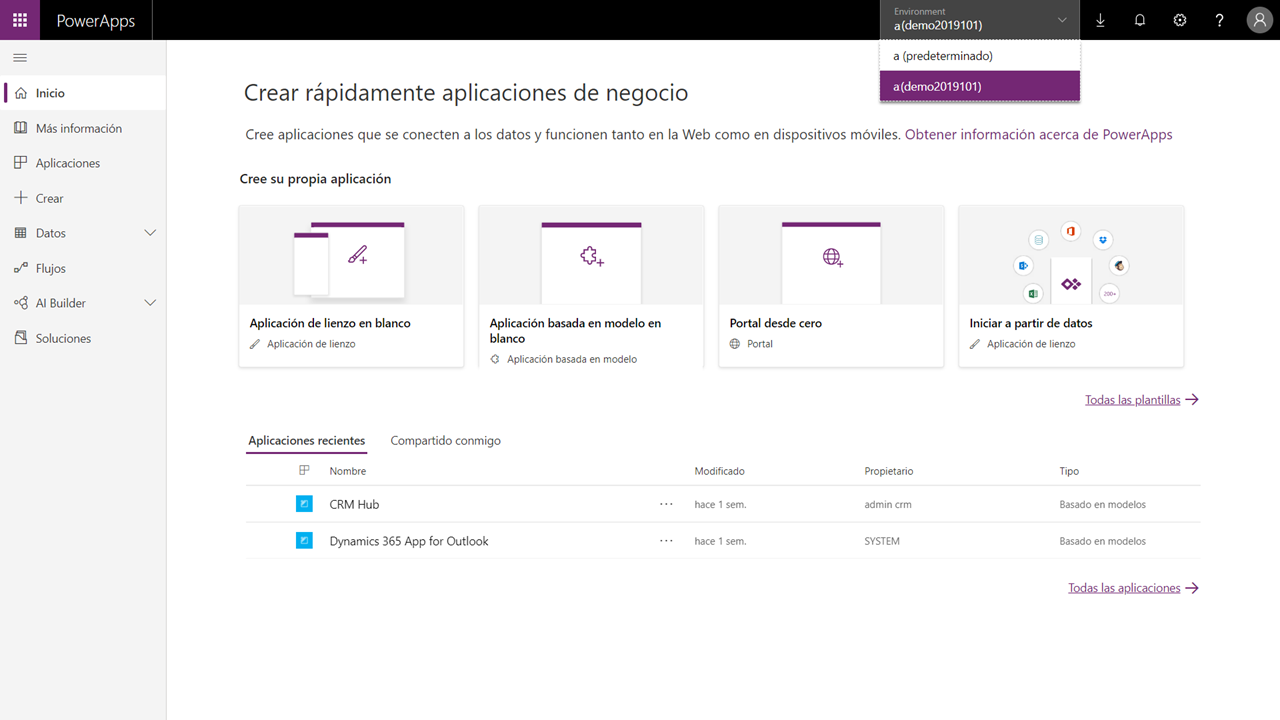
Task: Open Aplicación de lienzo en blanco card
Action: (x=351, y=287)
